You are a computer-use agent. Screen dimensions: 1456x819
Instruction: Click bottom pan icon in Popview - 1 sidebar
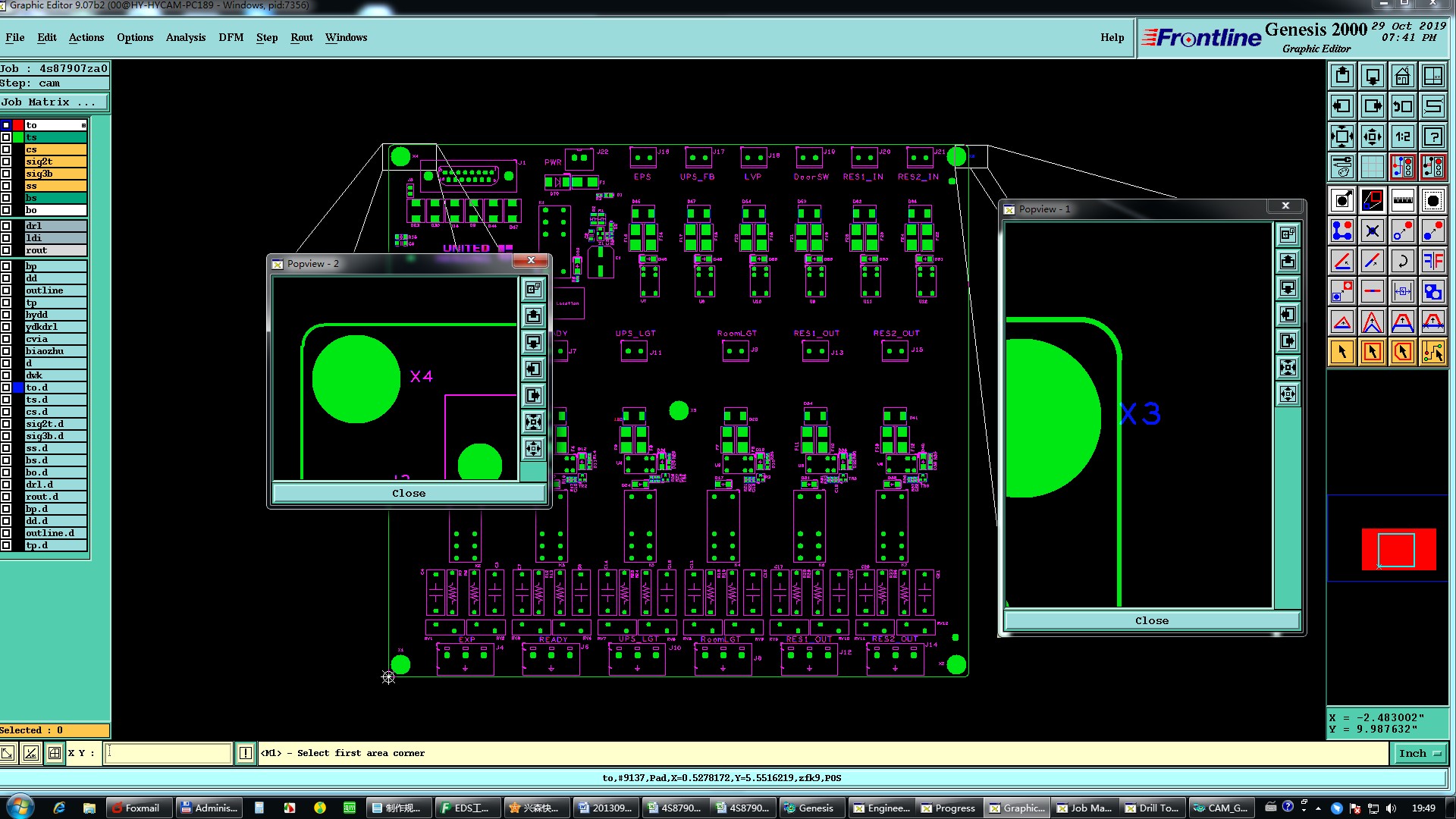1288,394
